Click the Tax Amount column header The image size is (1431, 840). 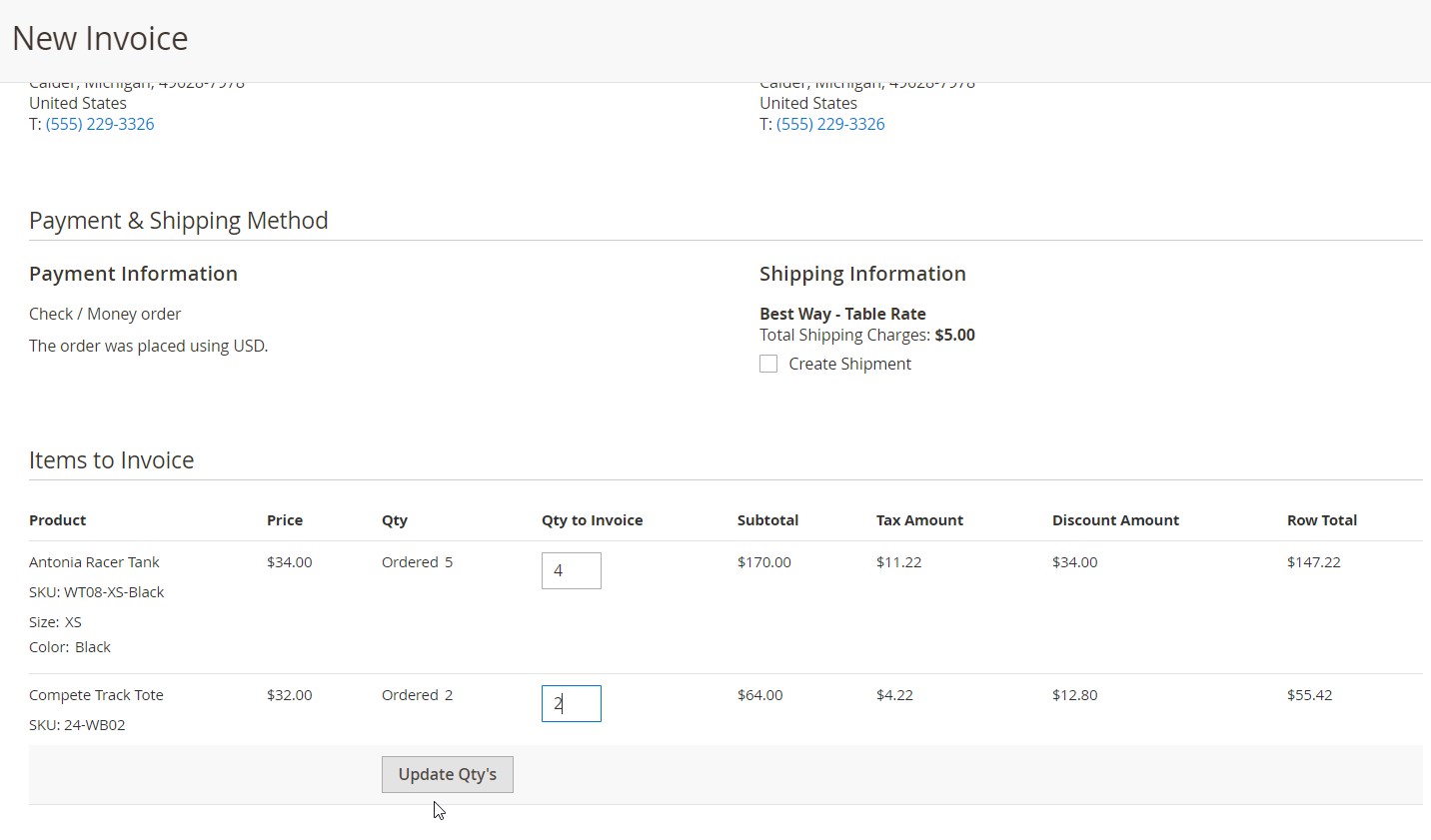[919, 519]
